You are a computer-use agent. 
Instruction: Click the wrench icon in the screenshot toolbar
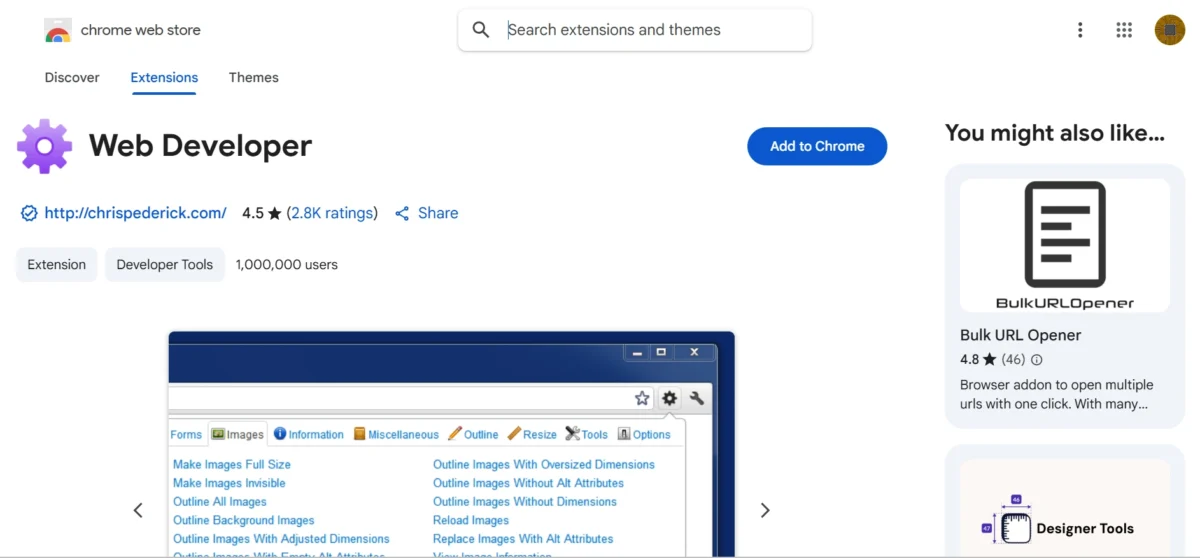(x=697, y=398)
